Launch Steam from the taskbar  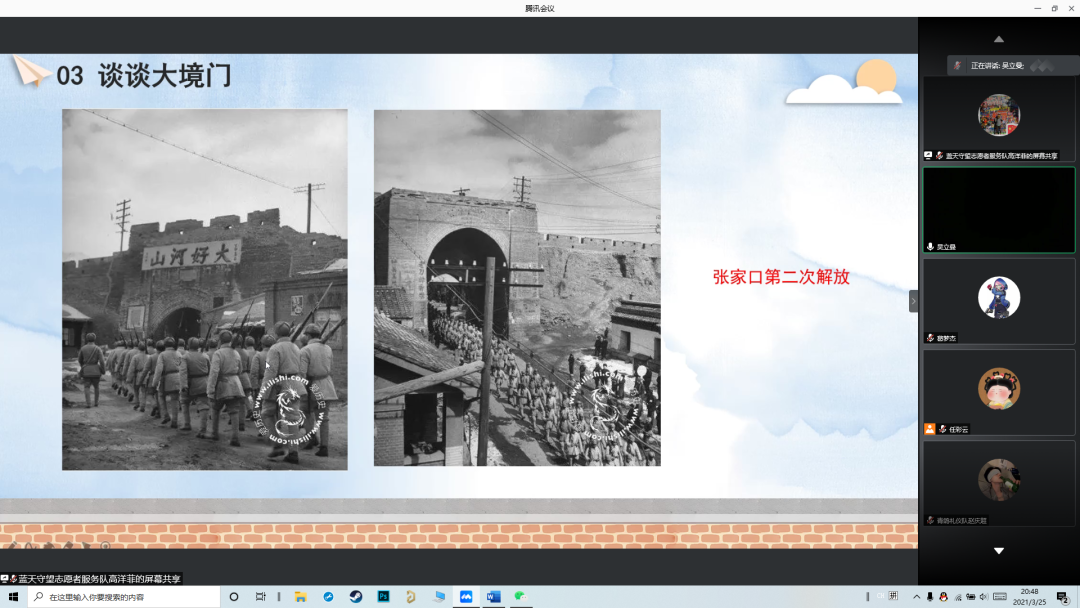pos(355,597)
